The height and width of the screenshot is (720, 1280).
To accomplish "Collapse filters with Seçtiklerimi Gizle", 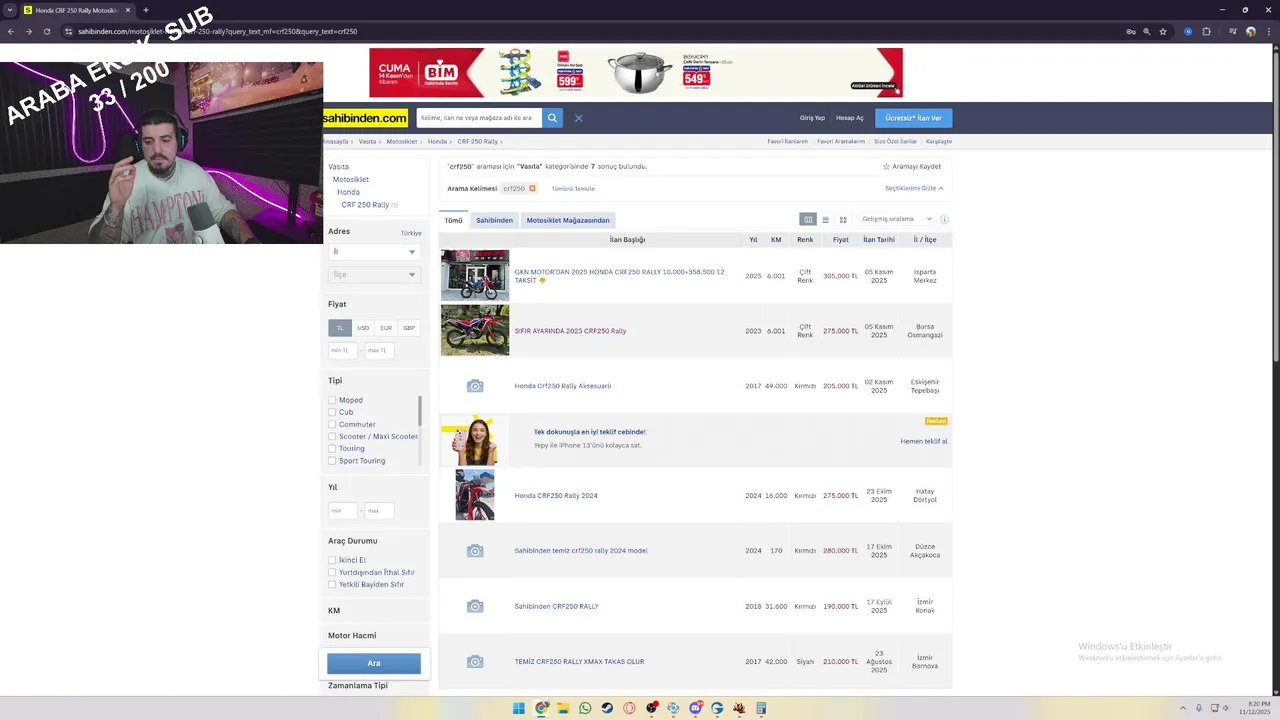I will point(914,188).
